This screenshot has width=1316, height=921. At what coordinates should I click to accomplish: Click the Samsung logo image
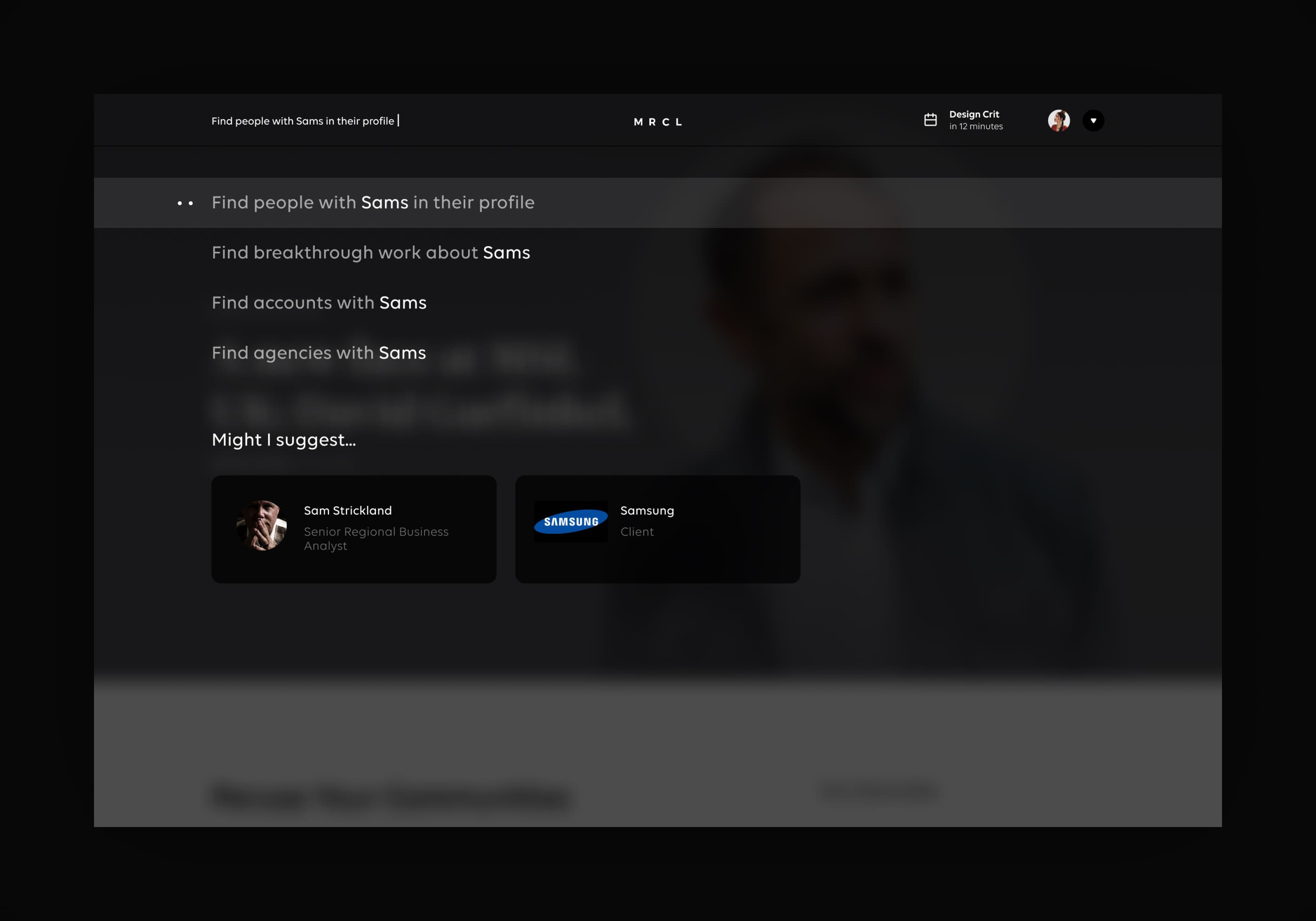(x=570, y=521)
